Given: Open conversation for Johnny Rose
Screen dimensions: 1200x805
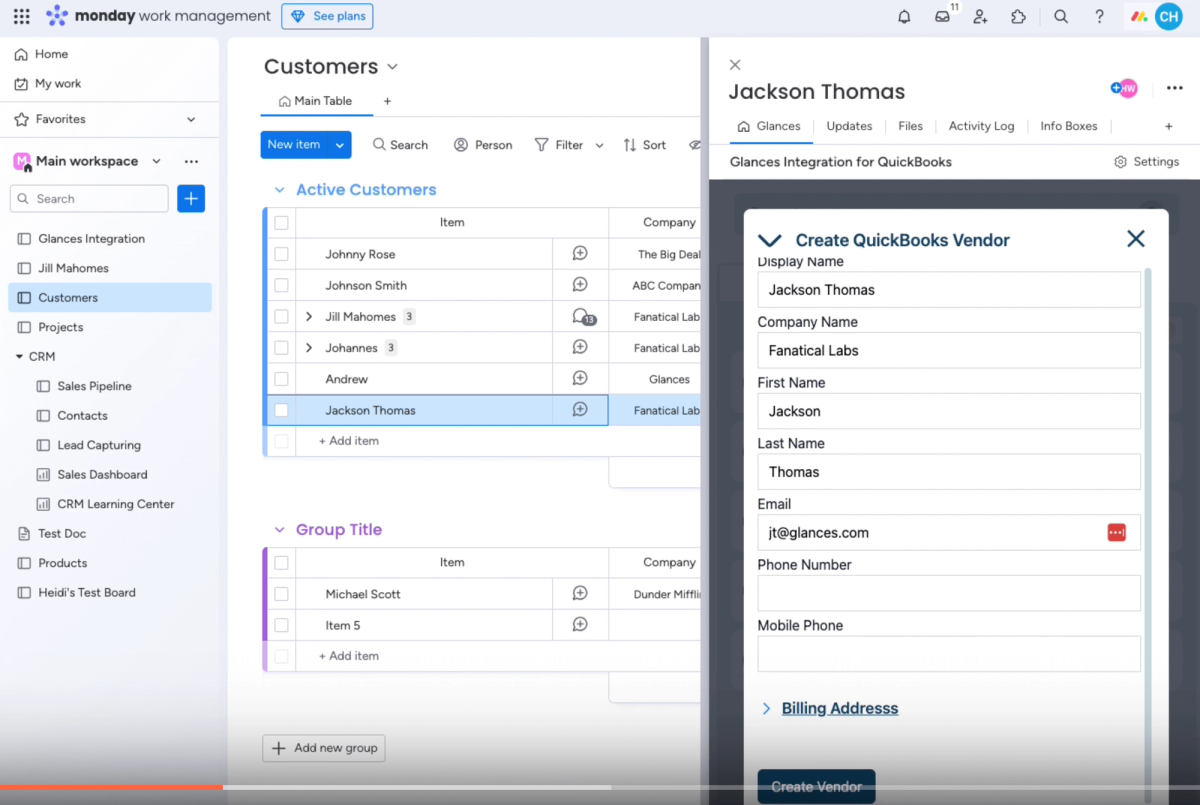Looking at the screenshot, I should [580, 254].
